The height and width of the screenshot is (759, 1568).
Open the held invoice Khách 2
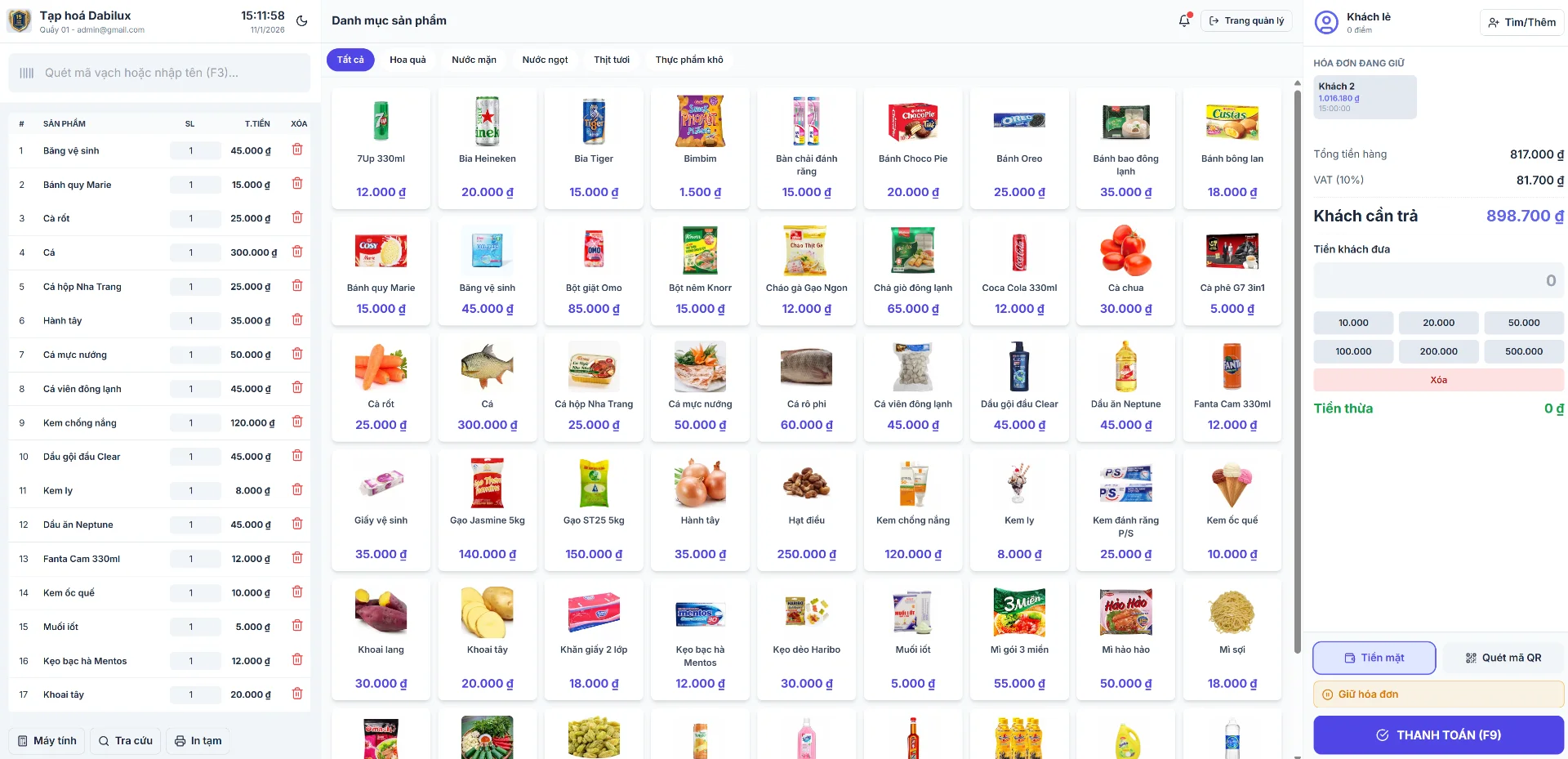1365,97
